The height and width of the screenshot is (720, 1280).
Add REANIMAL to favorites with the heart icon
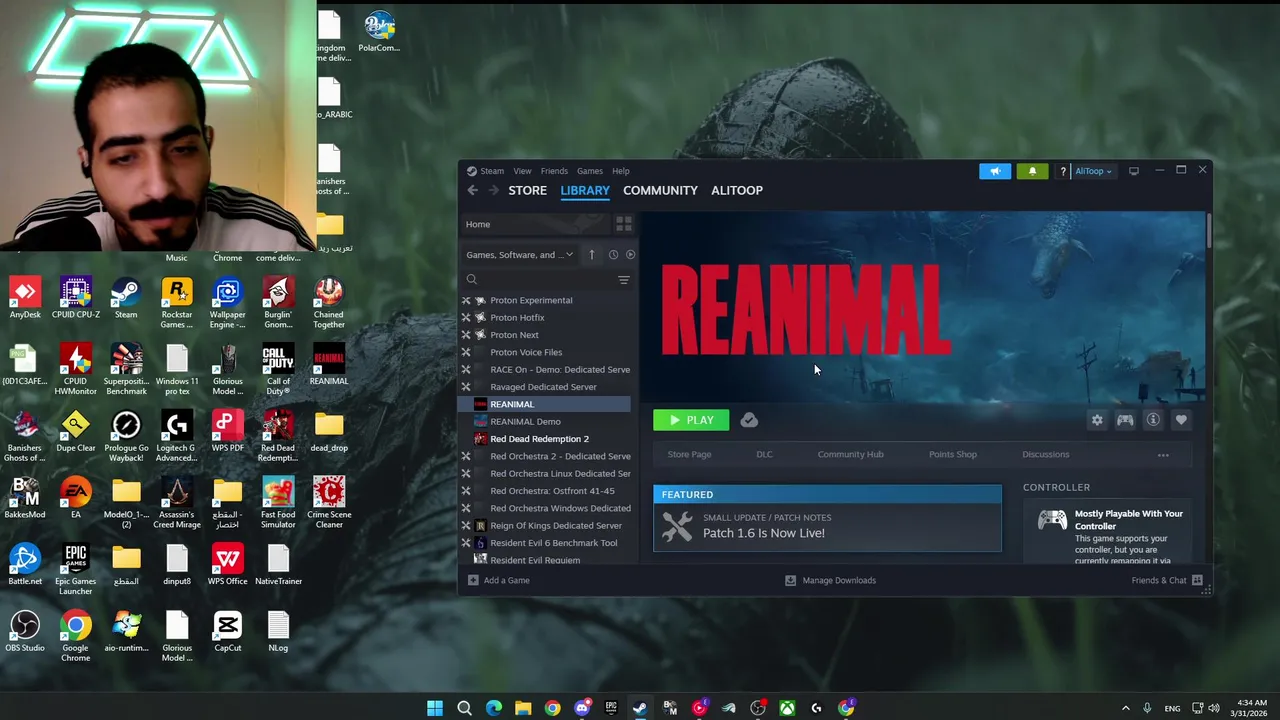1181,421
